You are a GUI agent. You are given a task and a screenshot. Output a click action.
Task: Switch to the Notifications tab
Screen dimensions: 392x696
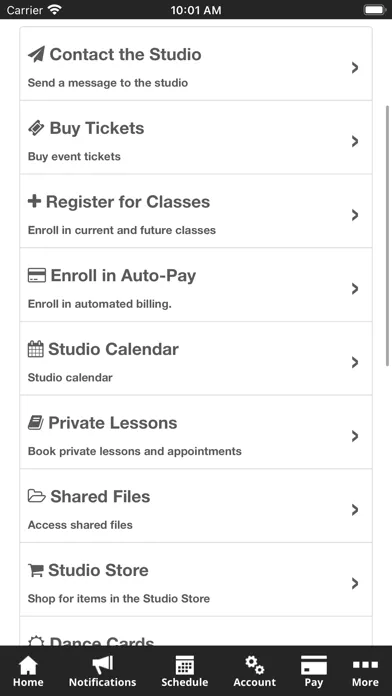(103, 671)
